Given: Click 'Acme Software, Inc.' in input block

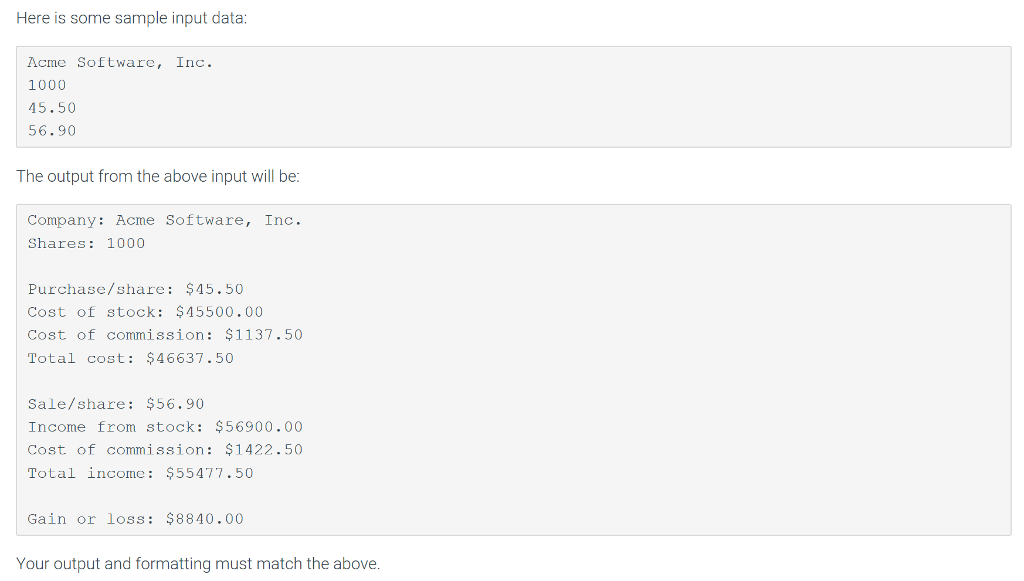Looking at the screenshot, I should (x=120, y=63).
